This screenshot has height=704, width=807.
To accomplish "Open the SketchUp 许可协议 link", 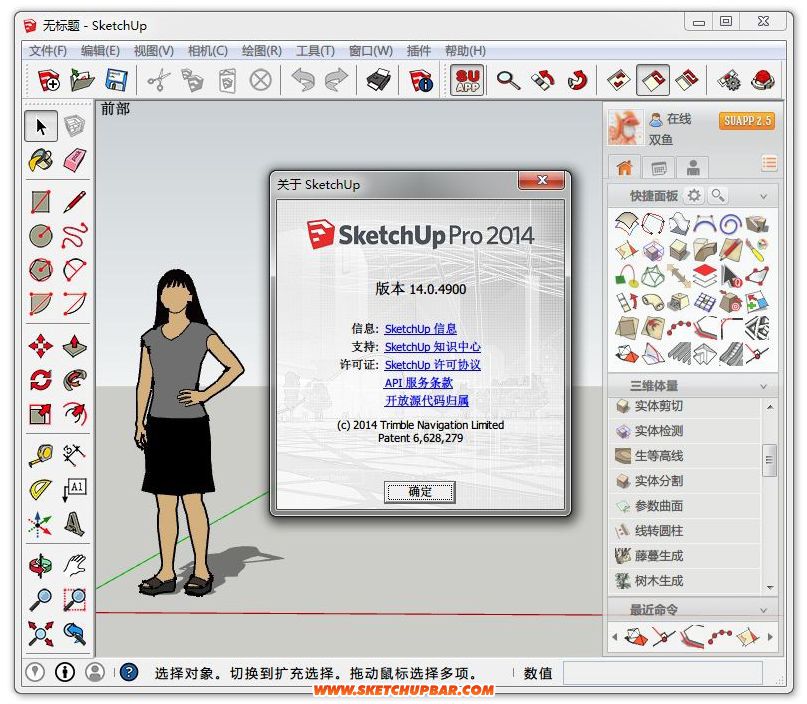I will click(432, 365).
